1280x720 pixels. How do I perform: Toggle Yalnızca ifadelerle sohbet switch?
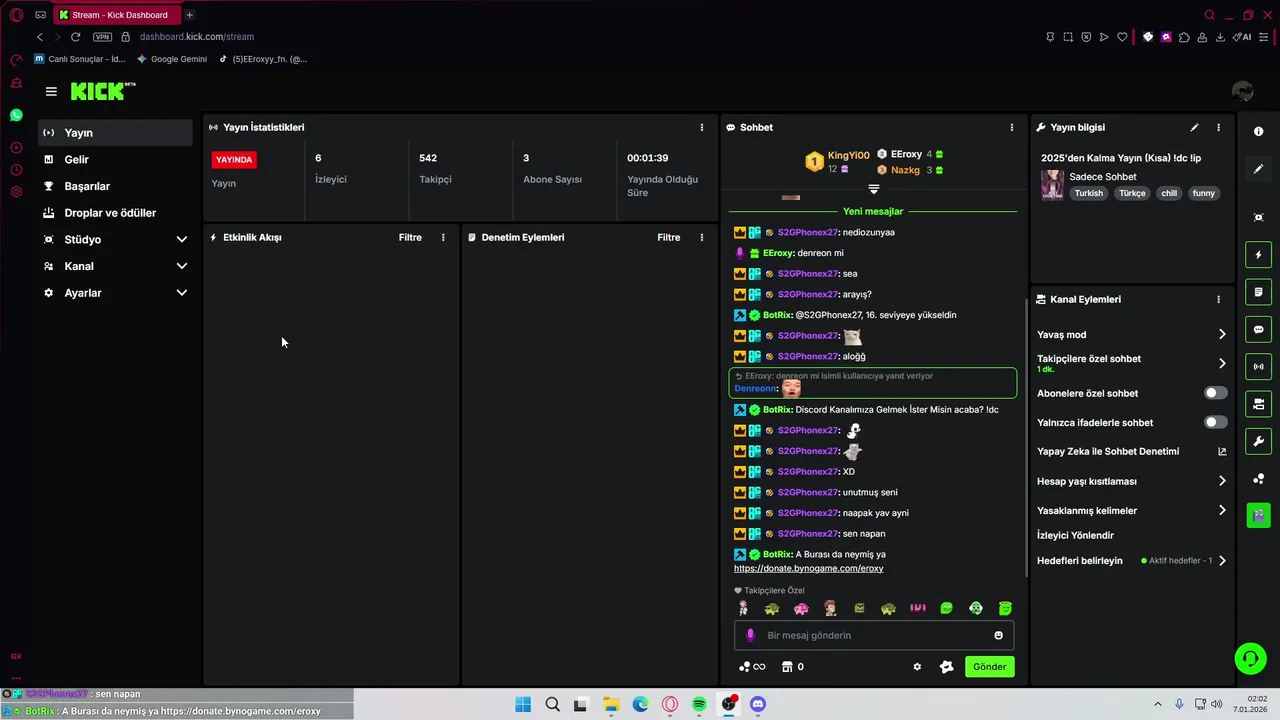point(1215,422)
